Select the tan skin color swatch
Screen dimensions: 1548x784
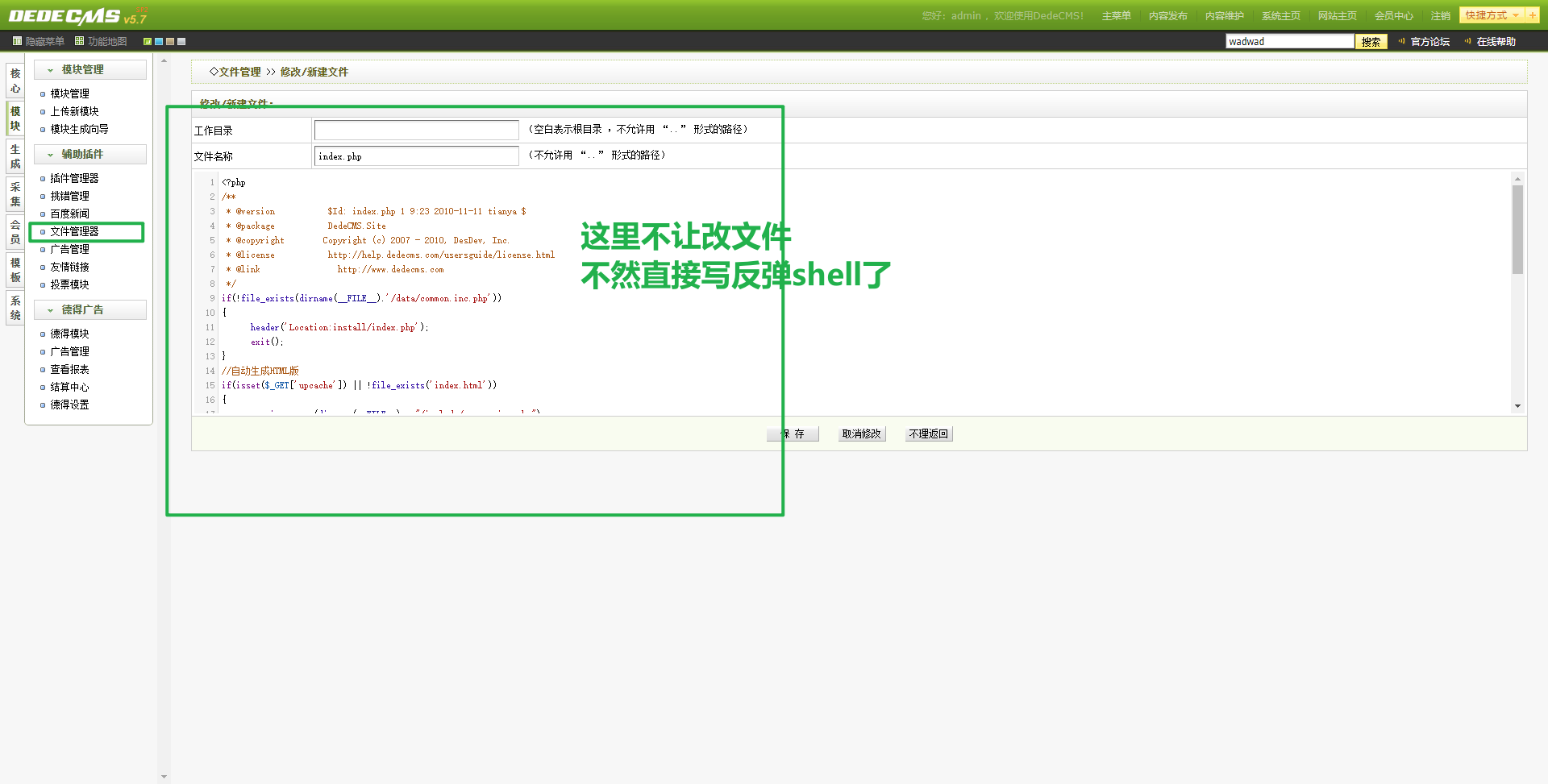[170, 41]
